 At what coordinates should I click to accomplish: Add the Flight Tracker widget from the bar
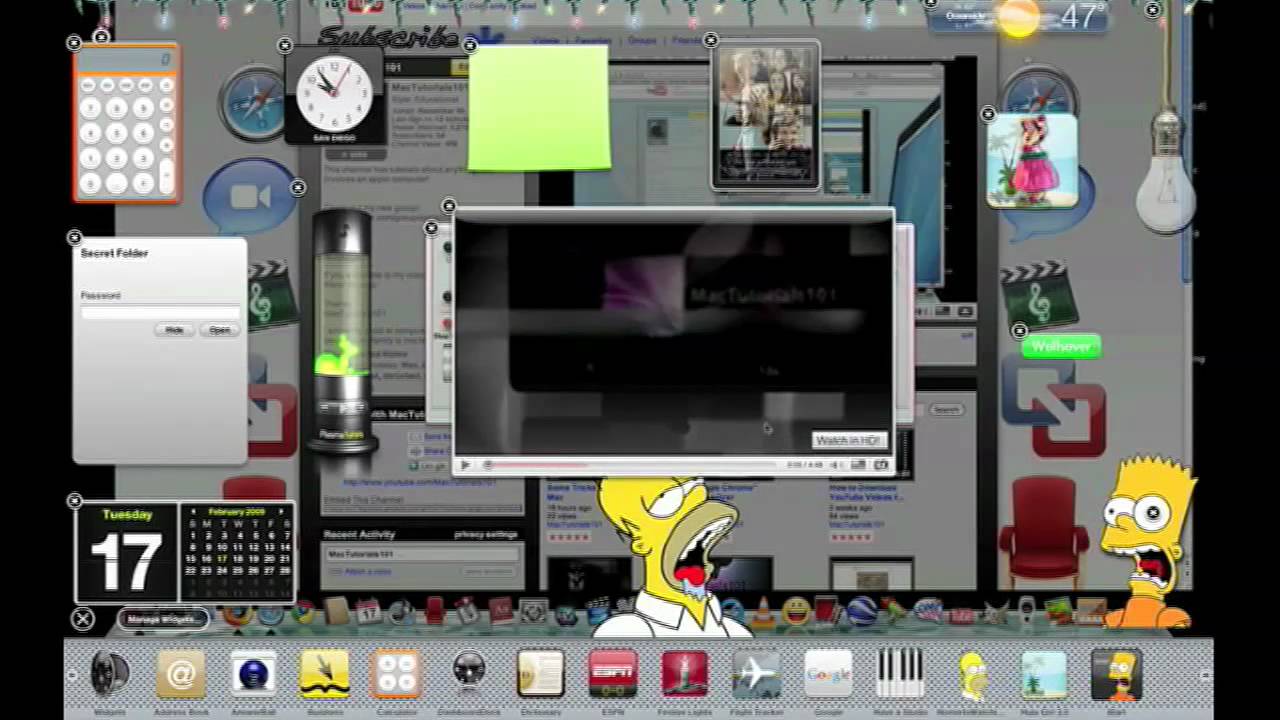[756, 673]
